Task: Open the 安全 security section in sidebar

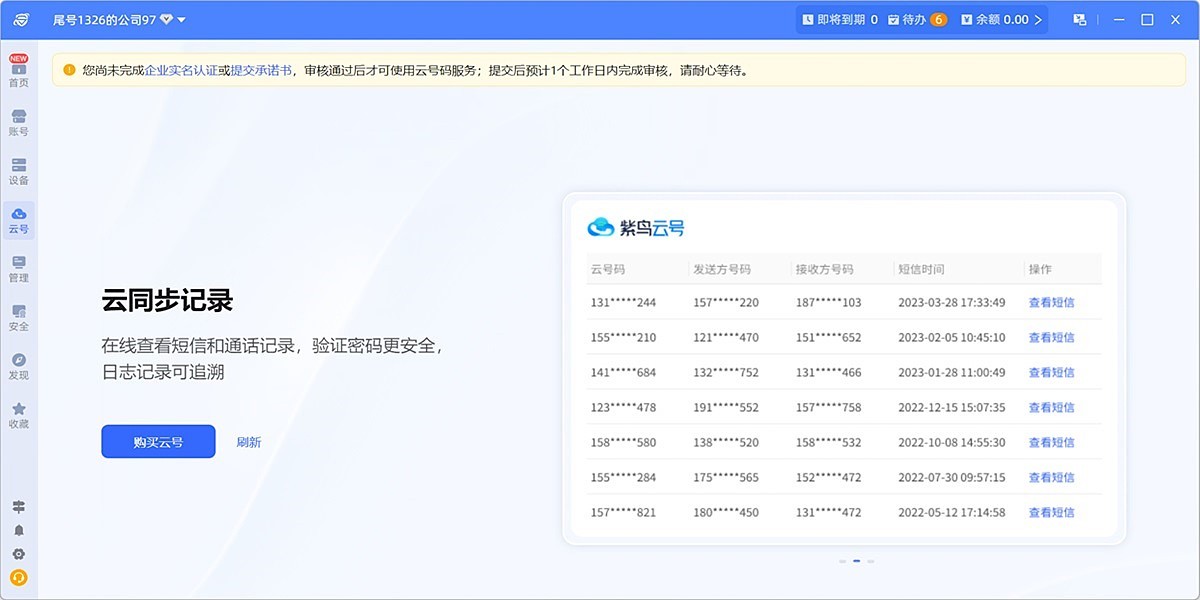Action: coord(18,315)
